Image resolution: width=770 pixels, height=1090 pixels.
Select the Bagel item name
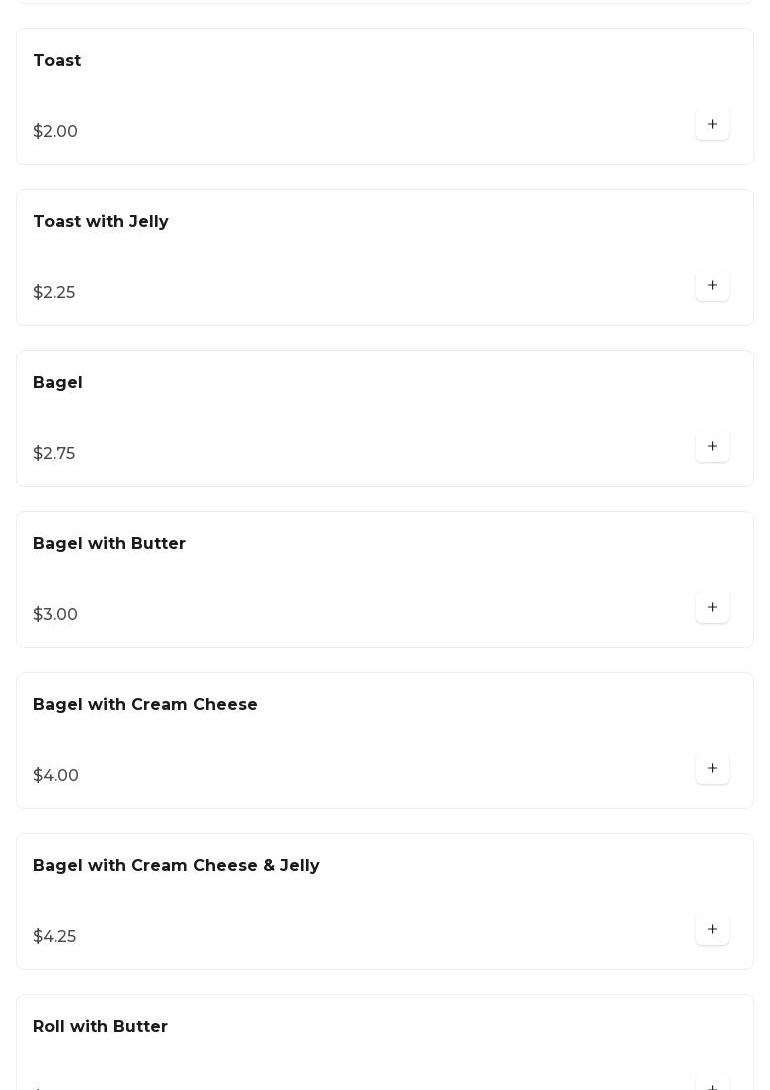click(x=58, y=383)
